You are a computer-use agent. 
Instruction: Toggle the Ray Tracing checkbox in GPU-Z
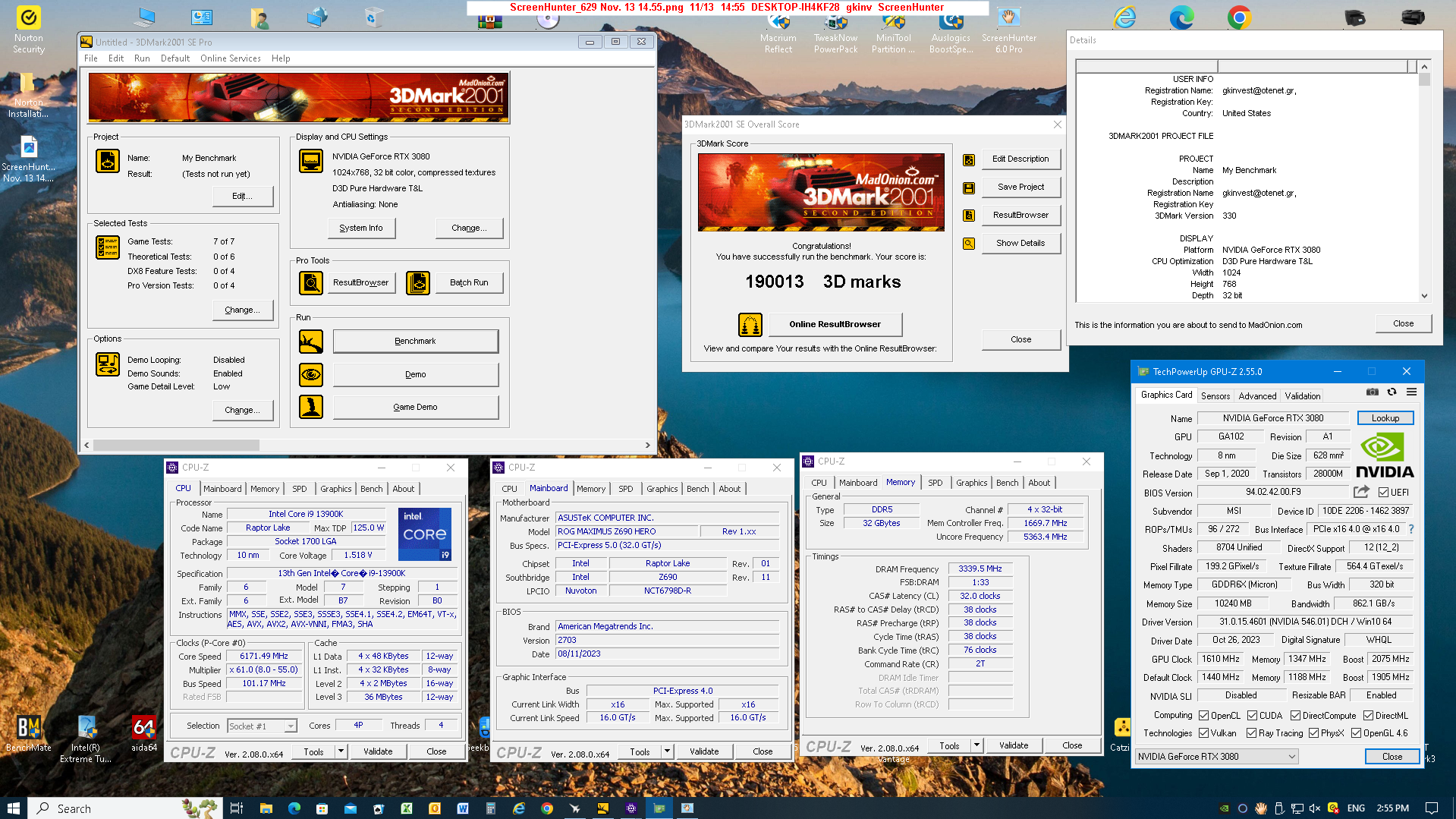pyautogui.click(x=1251, y=733)
